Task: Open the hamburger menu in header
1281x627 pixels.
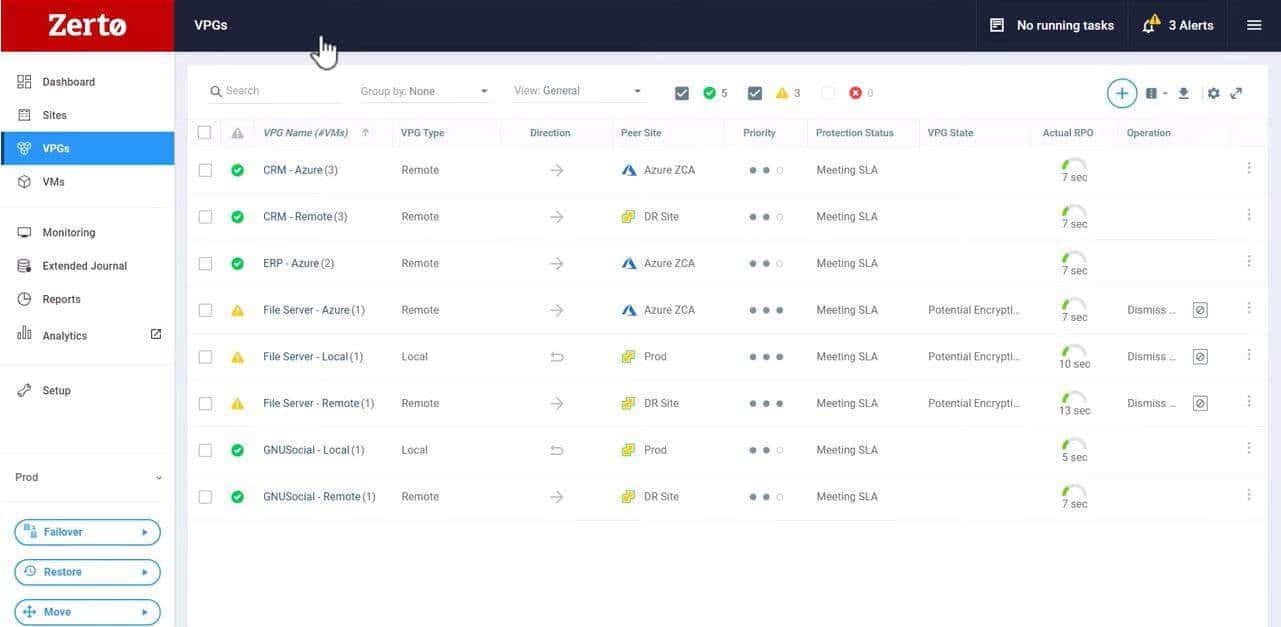Action: coord(1254,25)
